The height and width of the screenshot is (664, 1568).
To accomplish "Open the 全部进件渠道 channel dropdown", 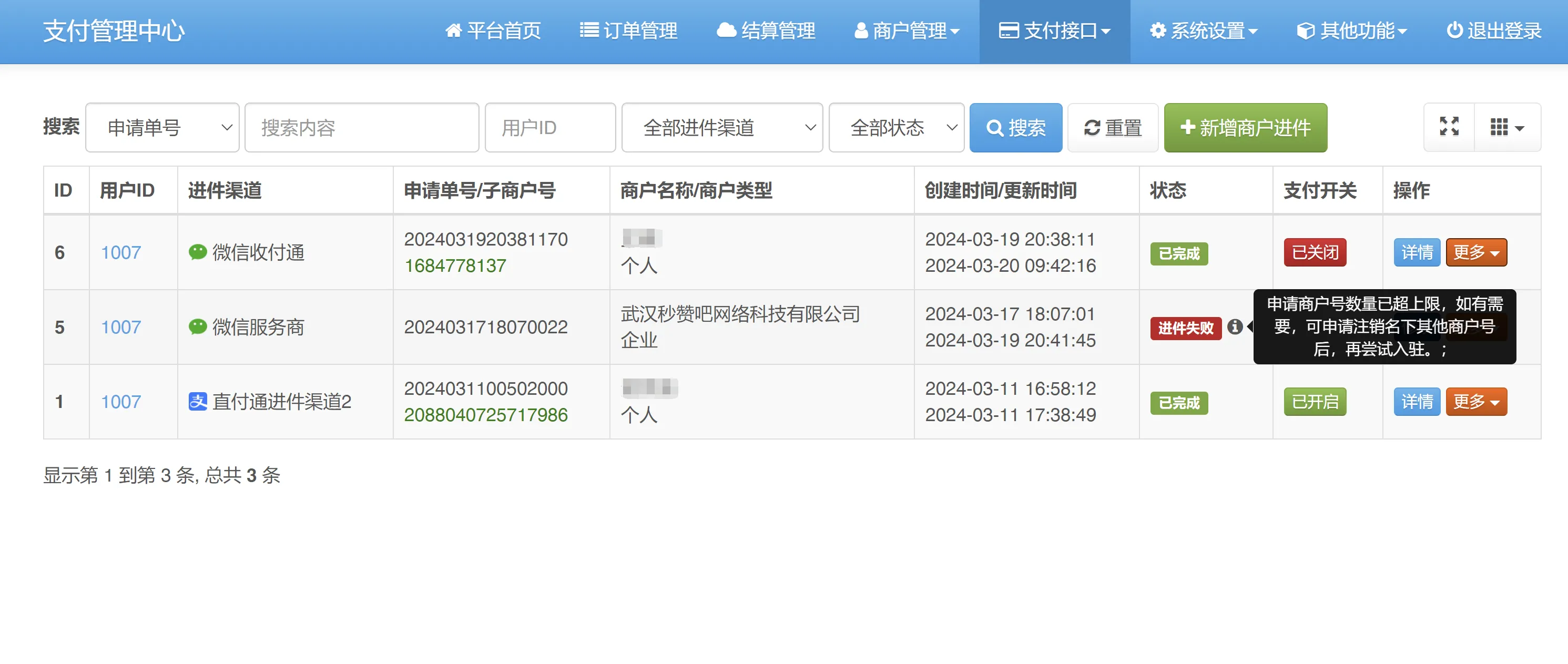I will pos(721,127).
